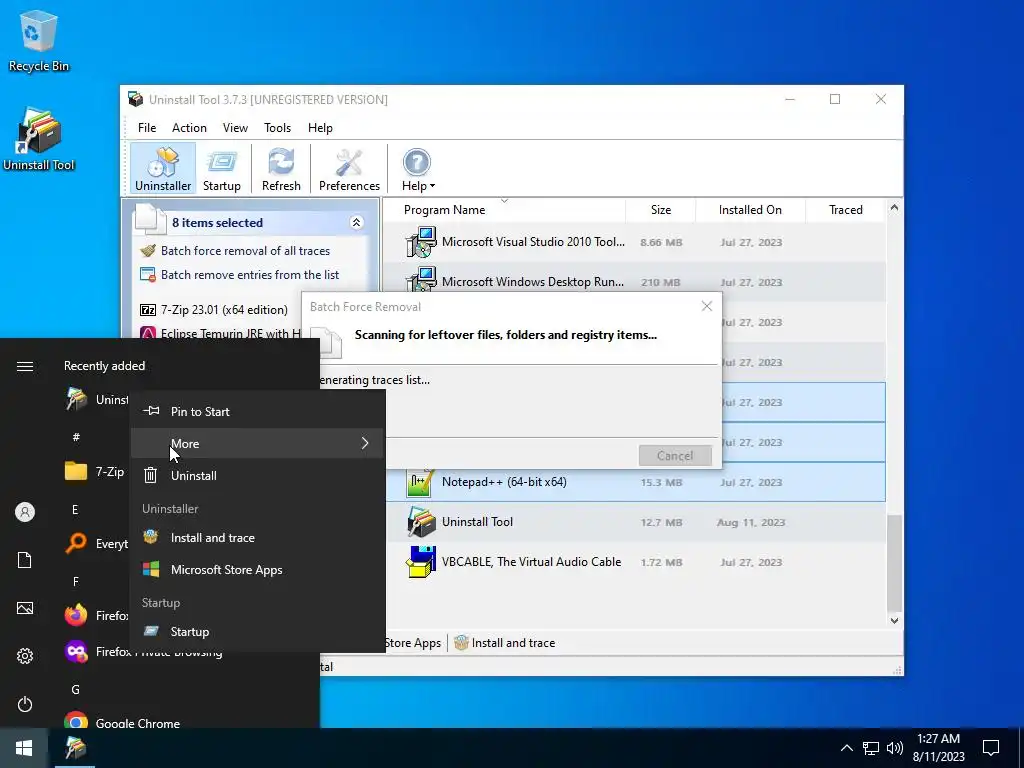Open Everything app icon in Start menu
Viewport: 1024px width, 768px height.
[x=76, y=543]
